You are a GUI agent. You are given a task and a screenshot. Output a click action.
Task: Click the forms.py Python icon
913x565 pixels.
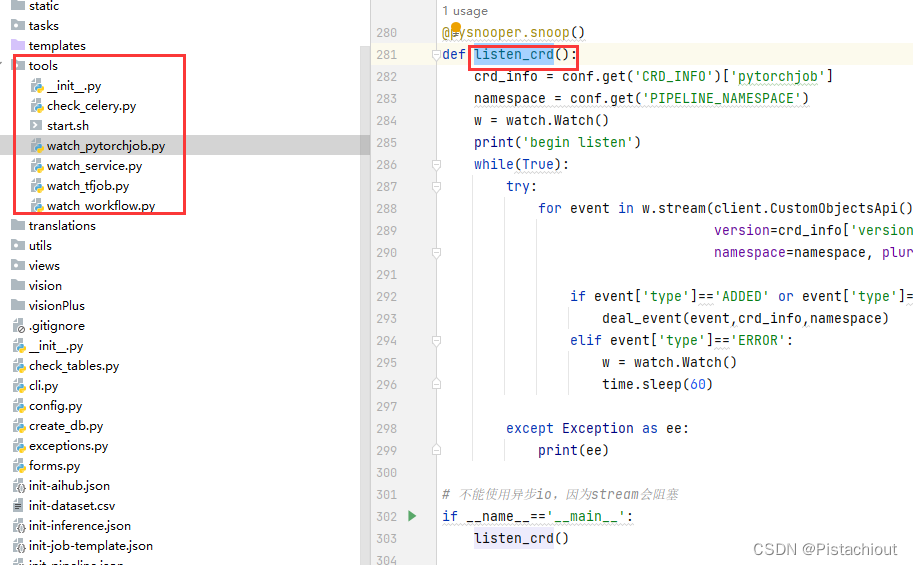(x=19, y=466)
